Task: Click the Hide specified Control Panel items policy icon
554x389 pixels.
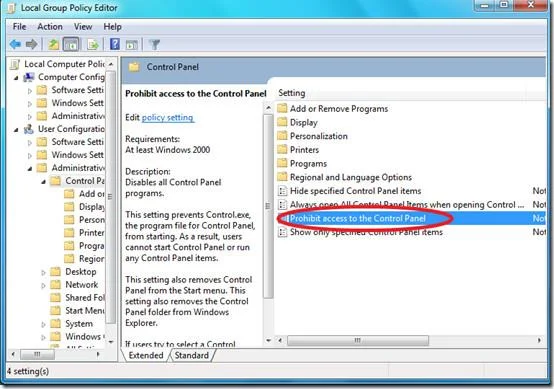Action: 282,191
